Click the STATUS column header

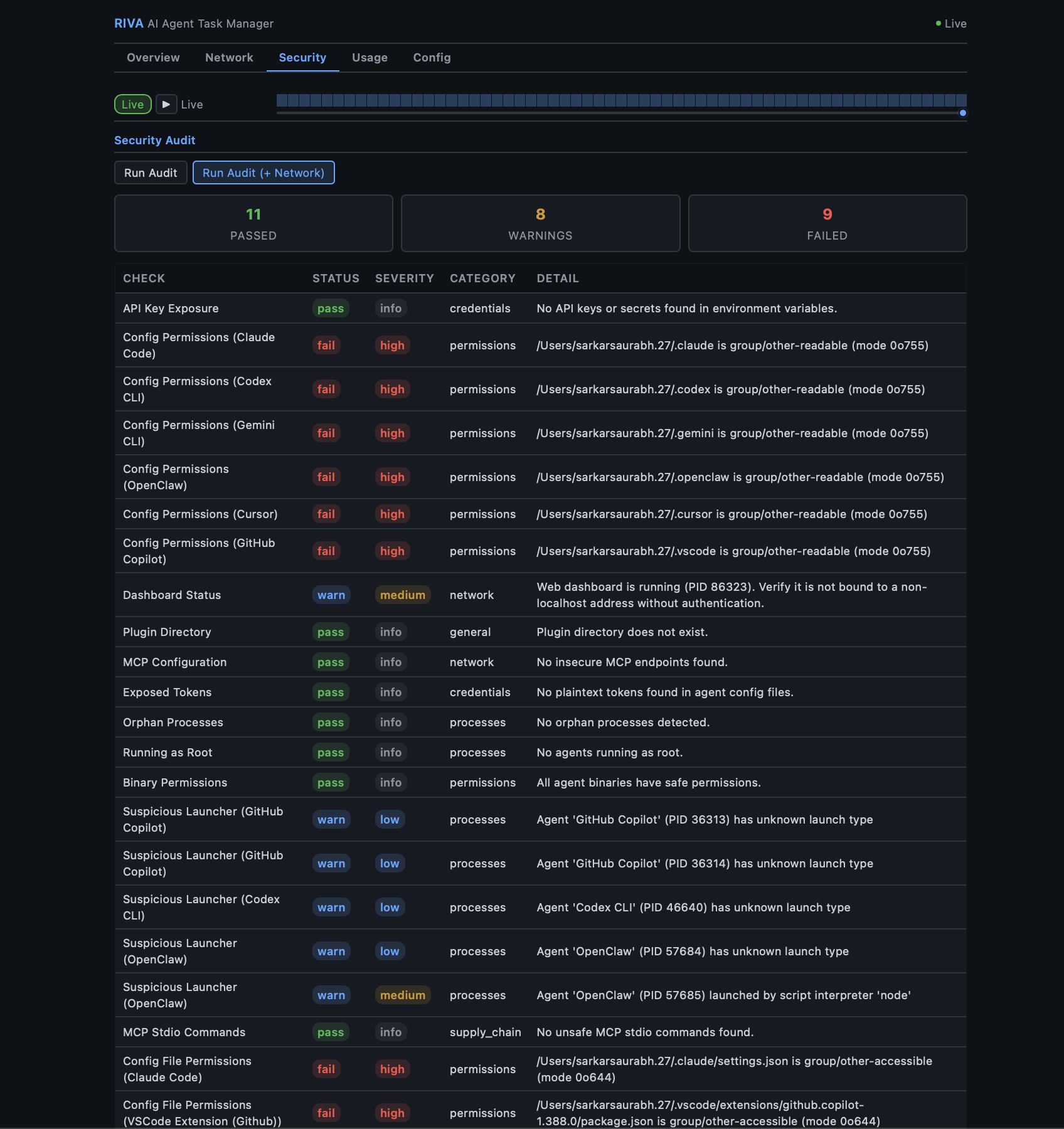point(336,278)
